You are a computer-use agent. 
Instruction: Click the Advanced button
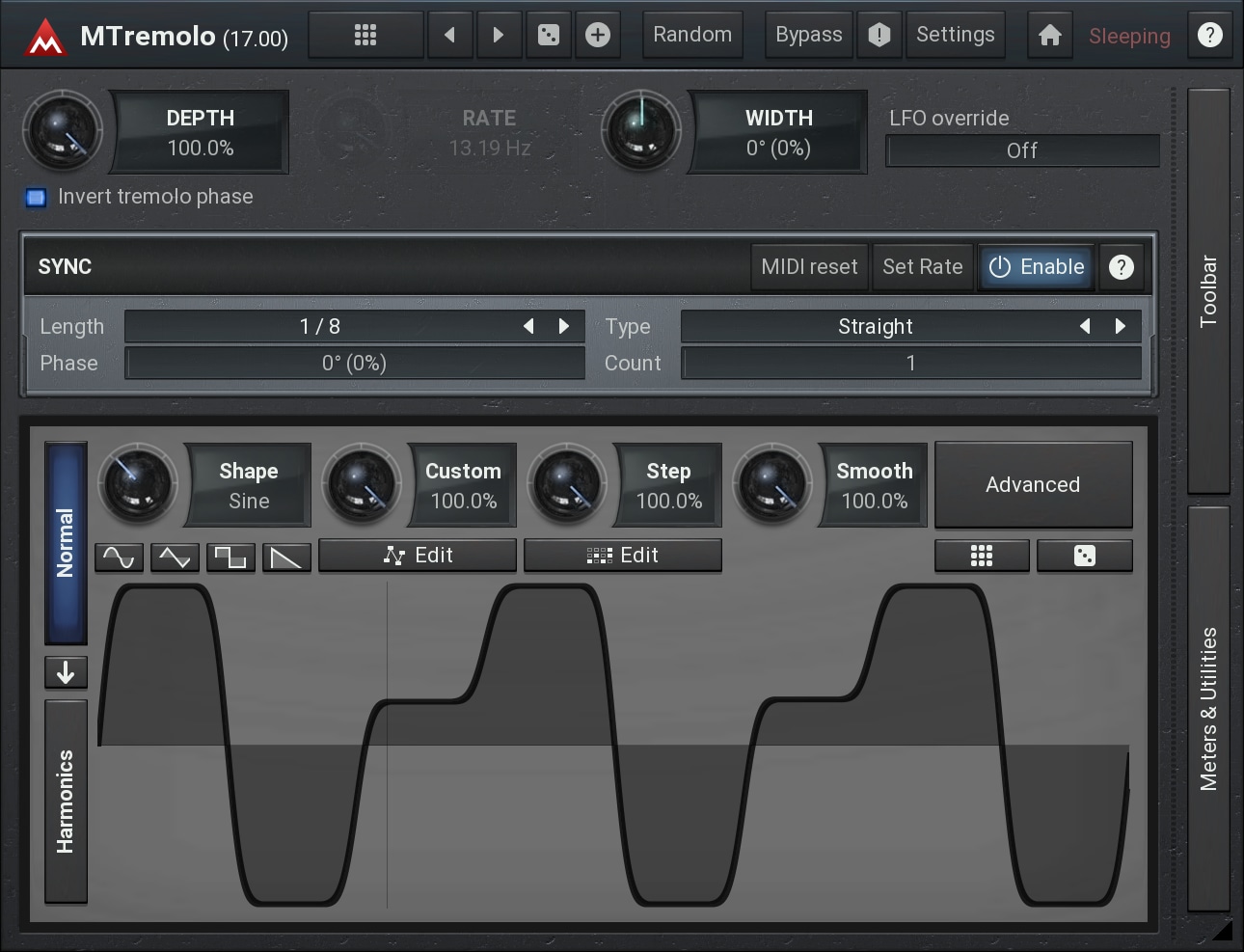(1033, 485)
